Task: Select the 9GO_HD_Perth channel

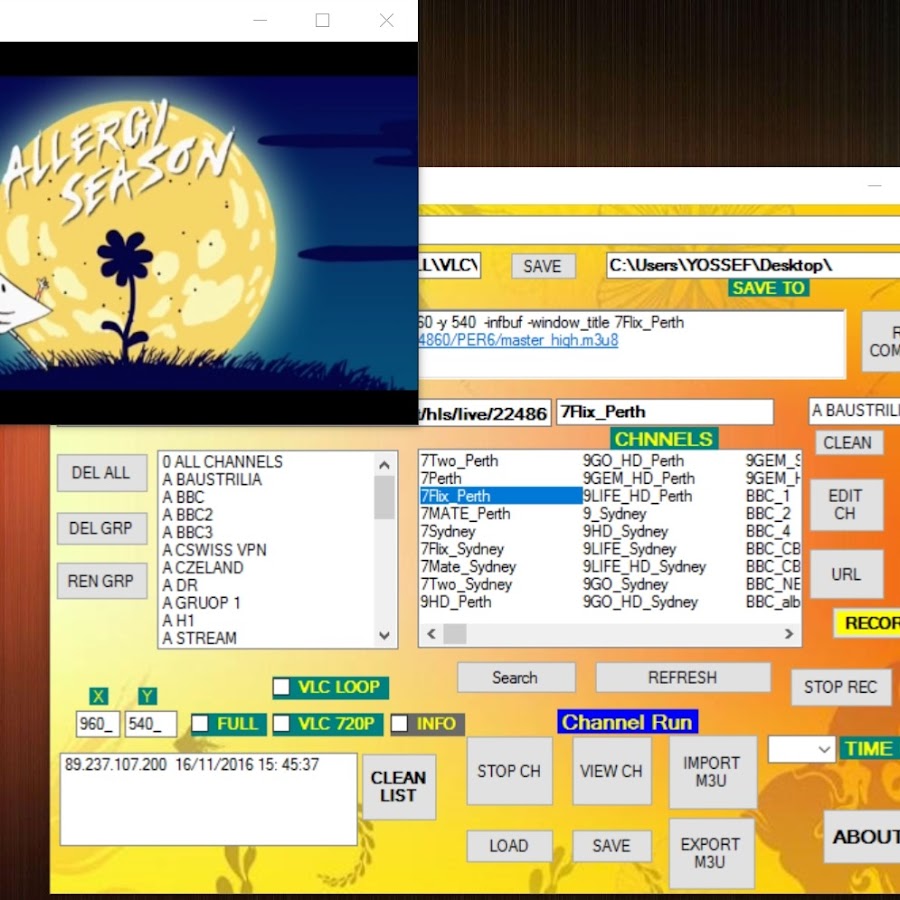Action: [634, 461]
